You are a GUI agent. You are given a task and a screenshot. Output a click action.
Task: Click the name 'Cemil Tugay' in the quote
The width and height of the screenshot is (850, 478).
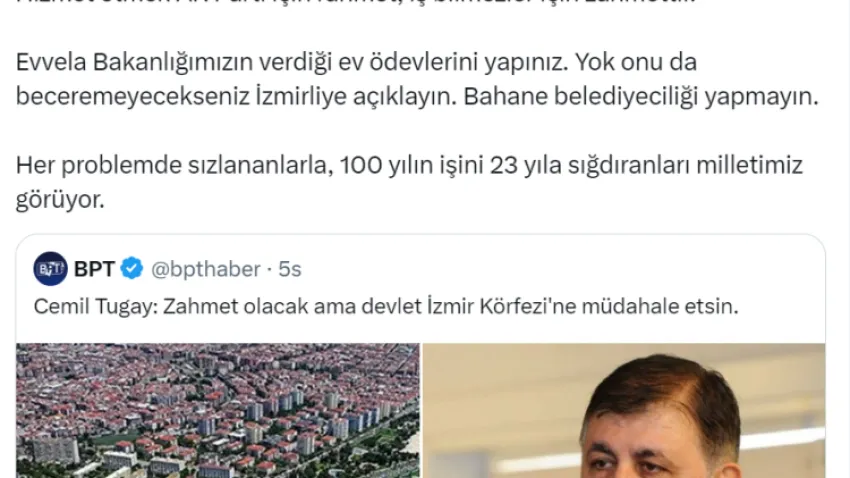pyautogui.click(x=95, y=307)
